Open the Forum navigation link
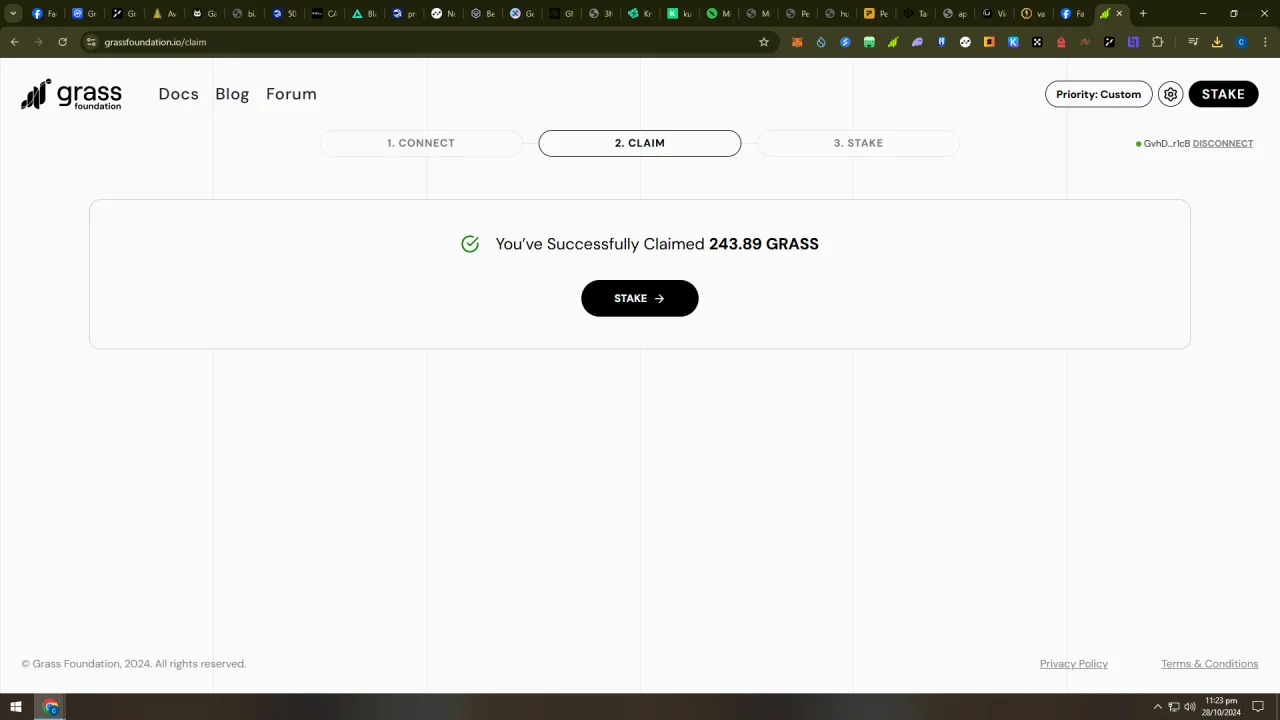The image size is (1280, 720). click(x=291, y=94)
